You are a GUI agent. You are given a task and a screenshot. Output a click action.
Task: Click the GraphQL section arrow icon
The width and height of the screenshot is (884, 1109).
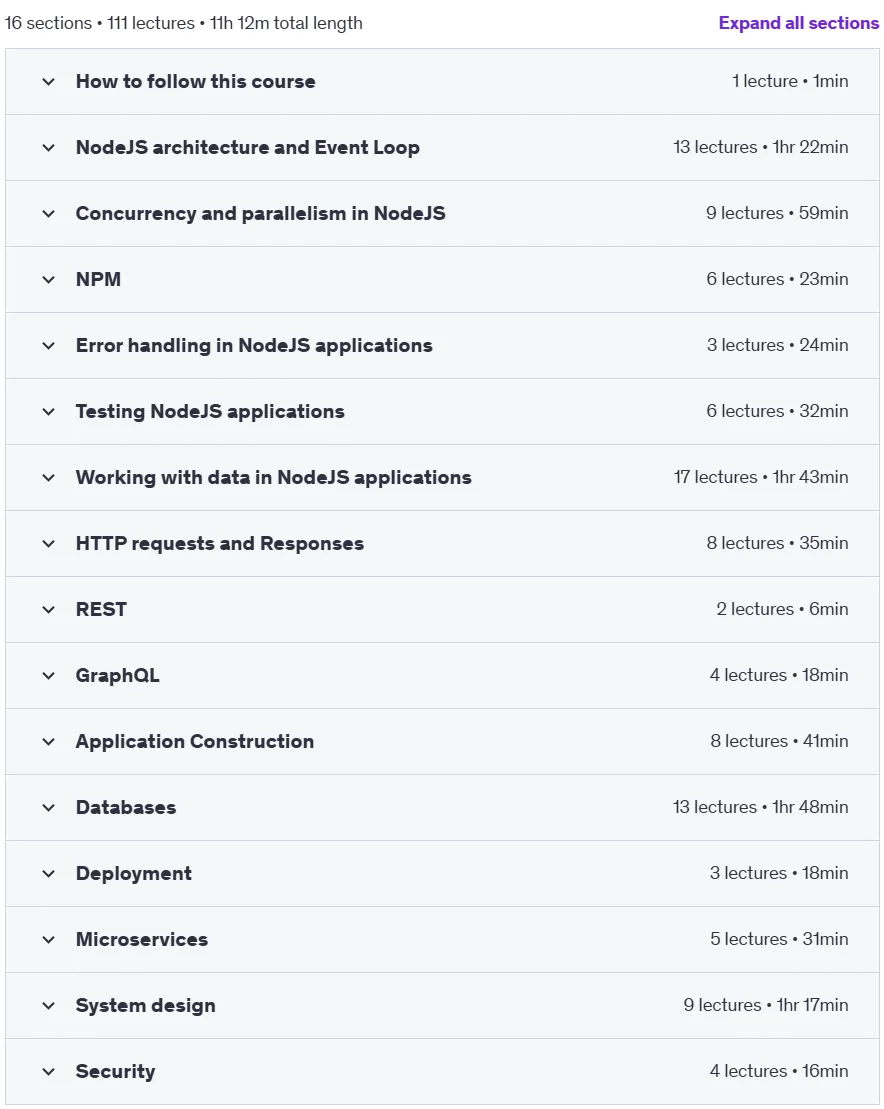pyautogui.click(x=48, y=675)
